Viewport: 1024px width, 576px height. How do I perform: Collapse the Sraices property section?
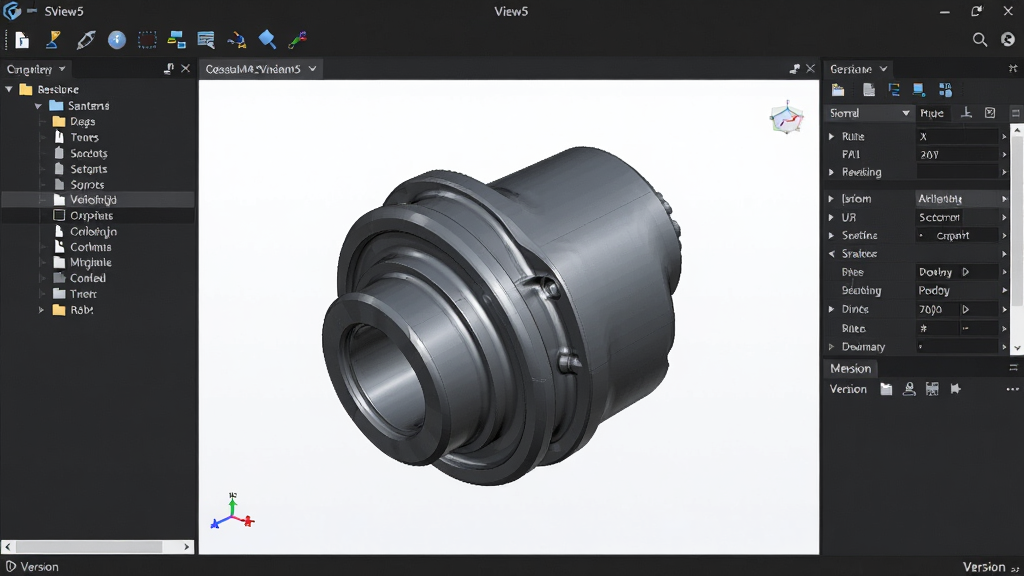831,254
